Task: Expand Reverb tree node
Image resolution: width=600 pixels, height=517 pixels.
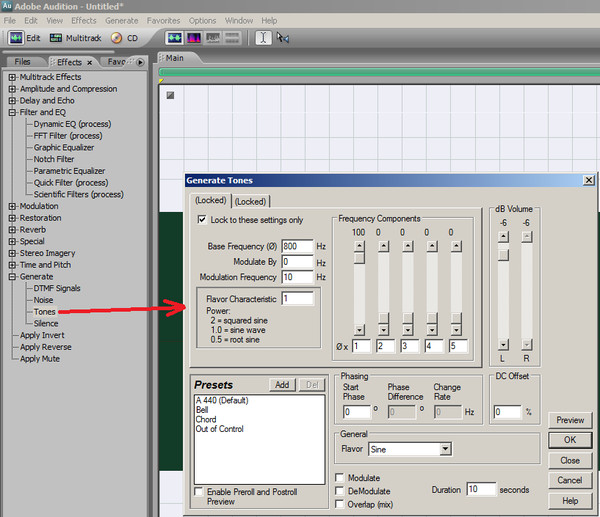Action: tap(12, 230)
